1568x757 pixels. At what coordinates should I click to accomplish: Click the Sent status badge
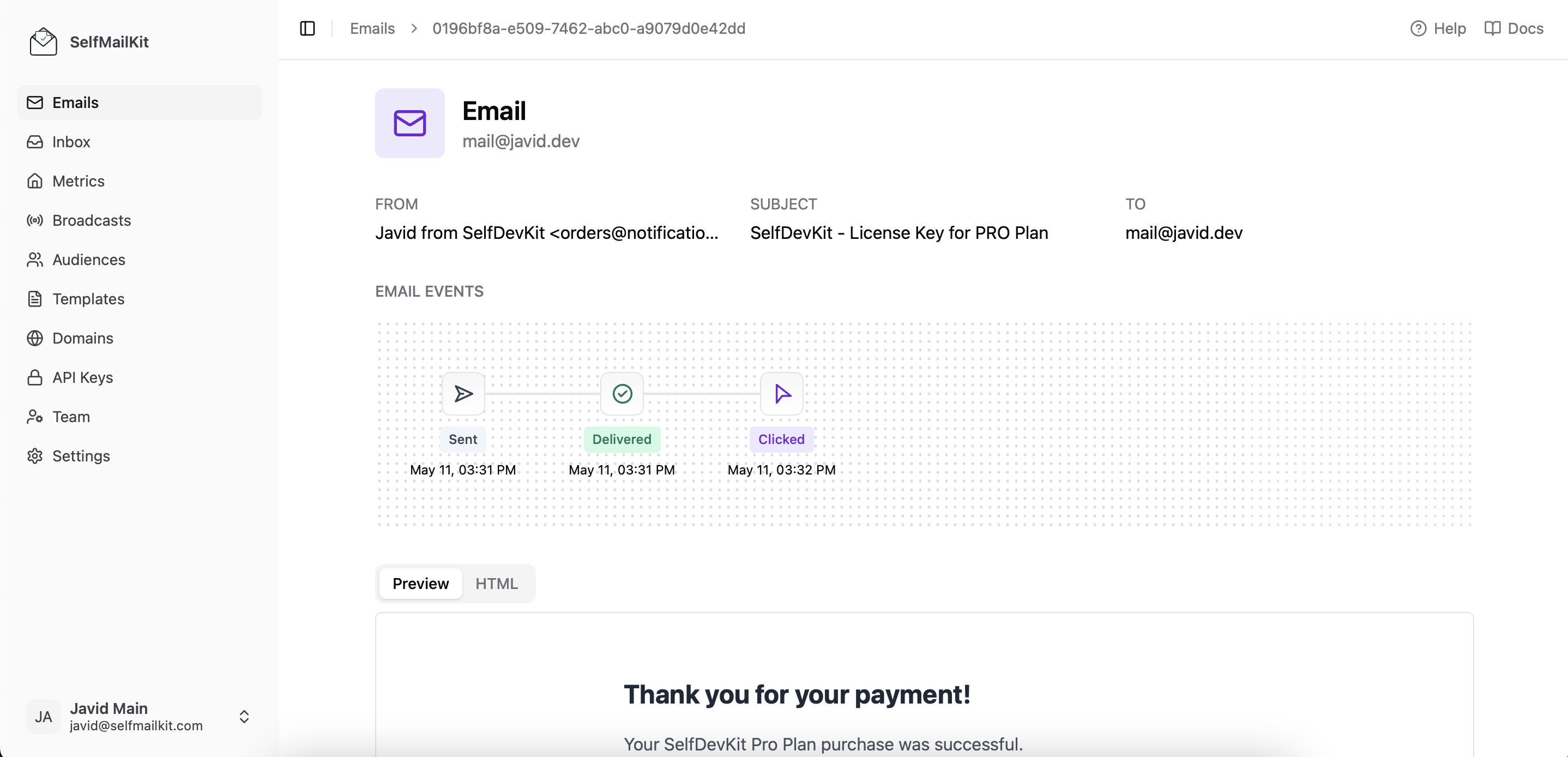pyautogui.click(x=463, y=439)
